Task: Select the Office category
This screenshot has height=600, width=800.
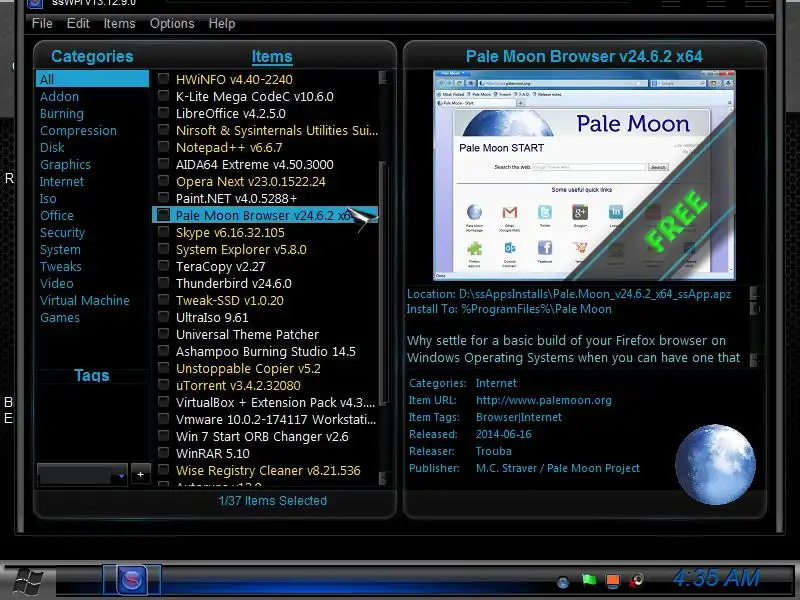Action: pyautogui.click(x=57, y=215)
